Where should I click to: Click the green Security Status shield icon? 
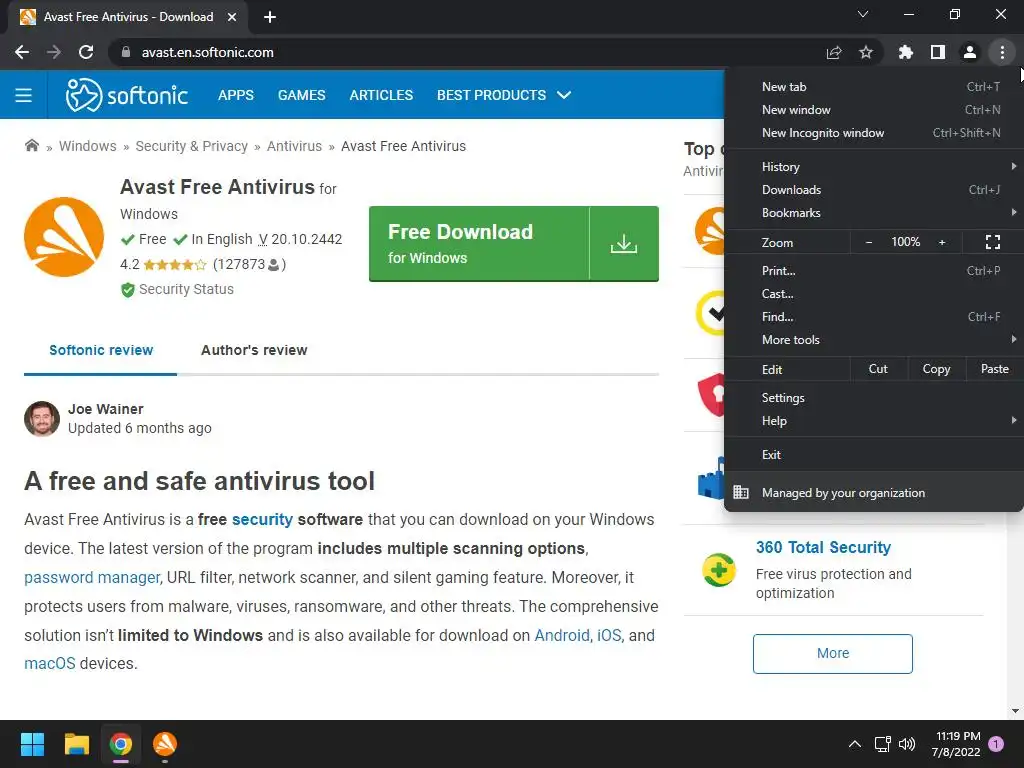point(127,289)
